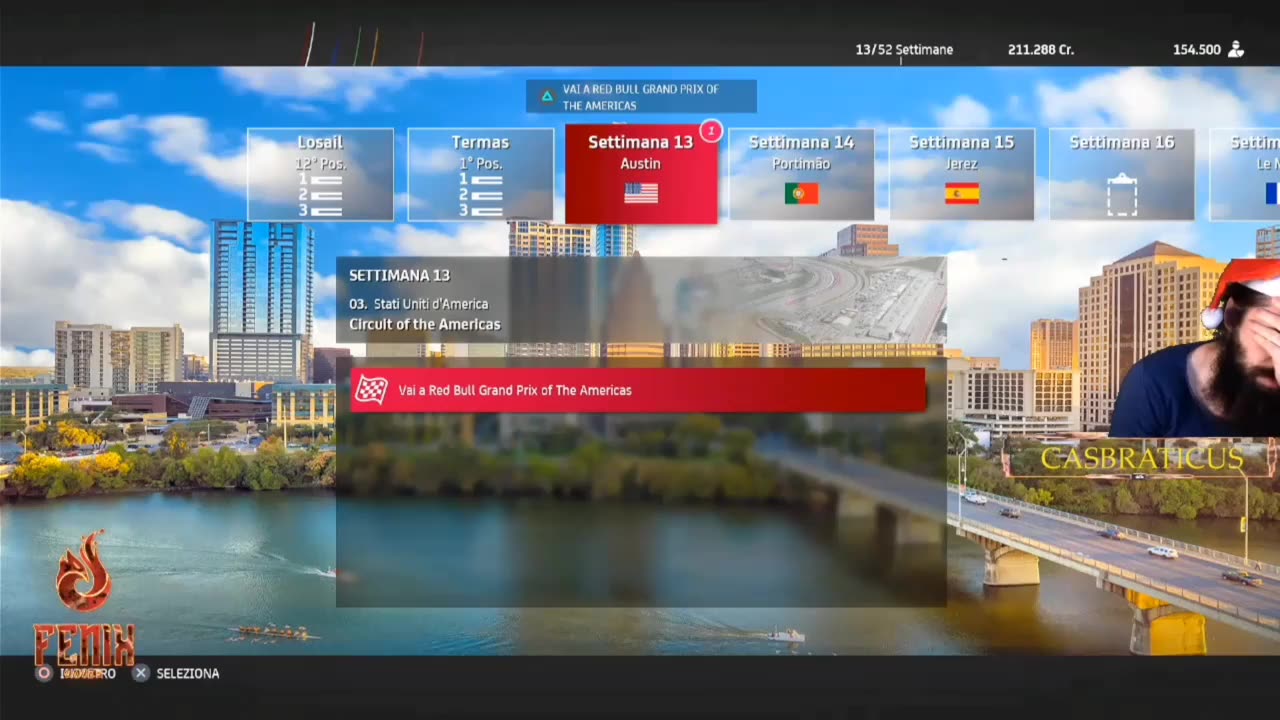Image resolution: width=1280 pixels, height=720 pixels.
Task: Click the 154.500 followers count
Action: [x=1197, y=49]
